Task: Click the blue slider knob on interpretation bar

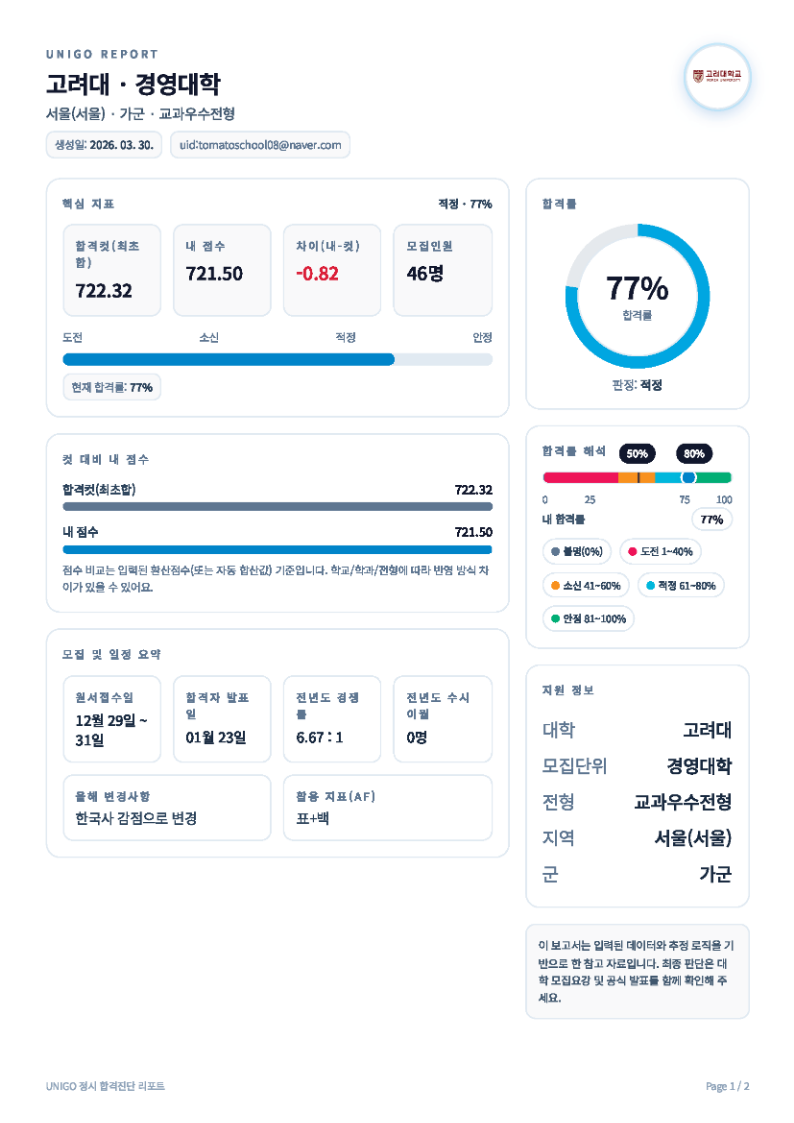Action: coord(688,478)
